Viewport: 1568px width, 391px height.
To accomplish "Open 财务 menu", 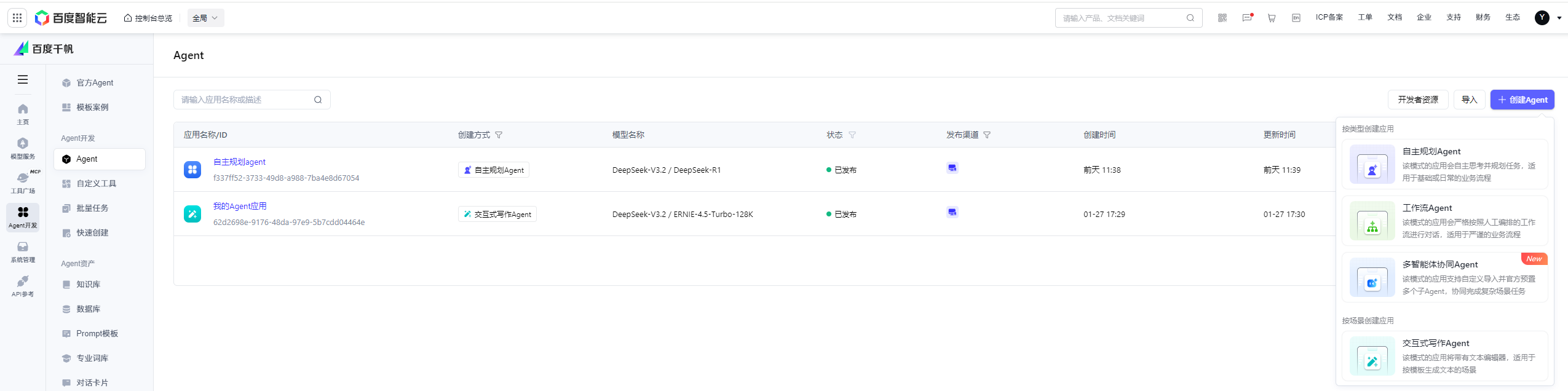I will [1483, 17].
